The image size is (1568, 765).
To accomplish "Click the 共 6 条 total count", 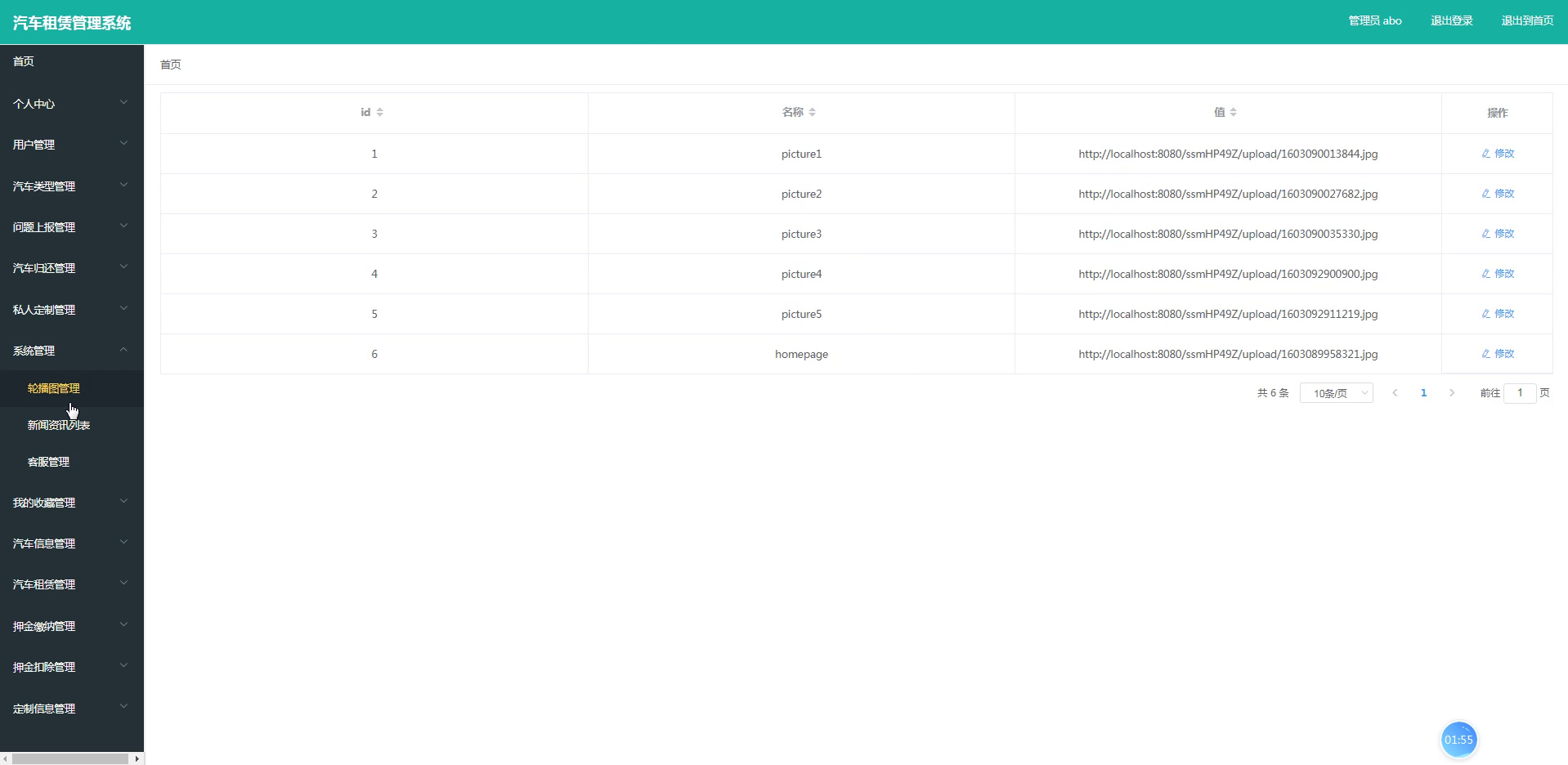I will click(x=1272, y=393).
